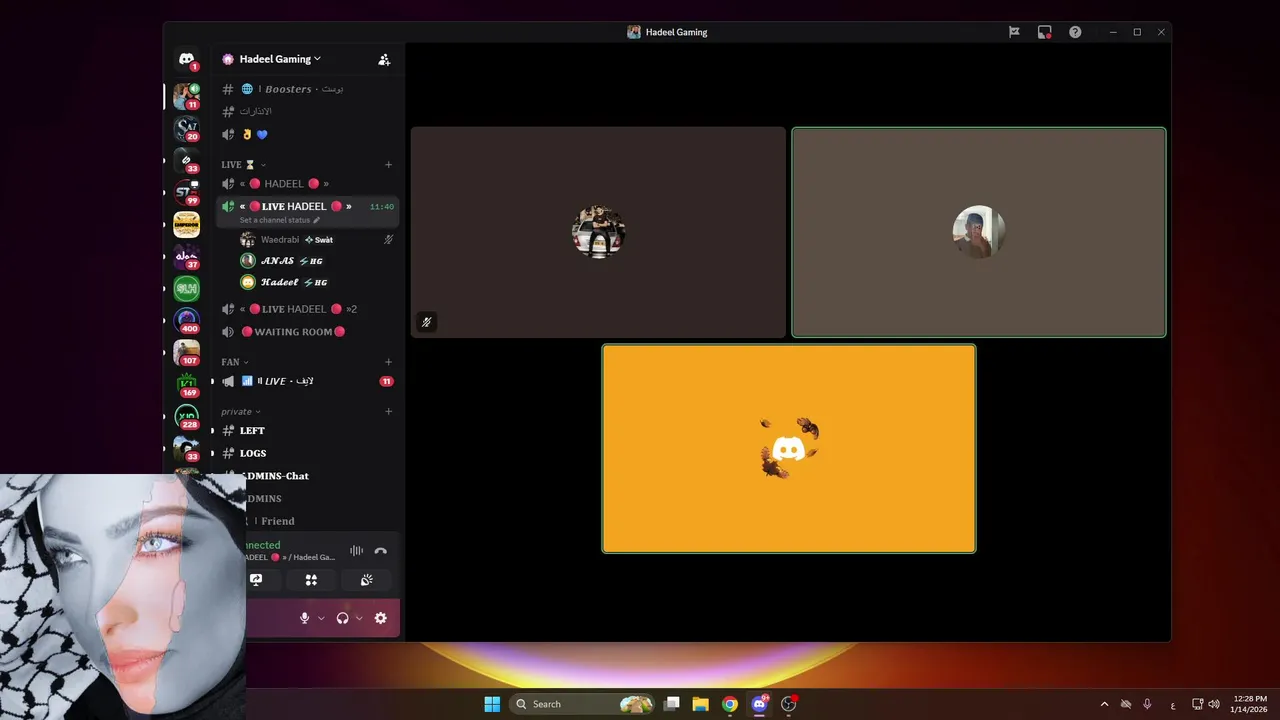Open the soundboard button
The height and width of the screenshot is (720, 1280).
tap(367, 580)
